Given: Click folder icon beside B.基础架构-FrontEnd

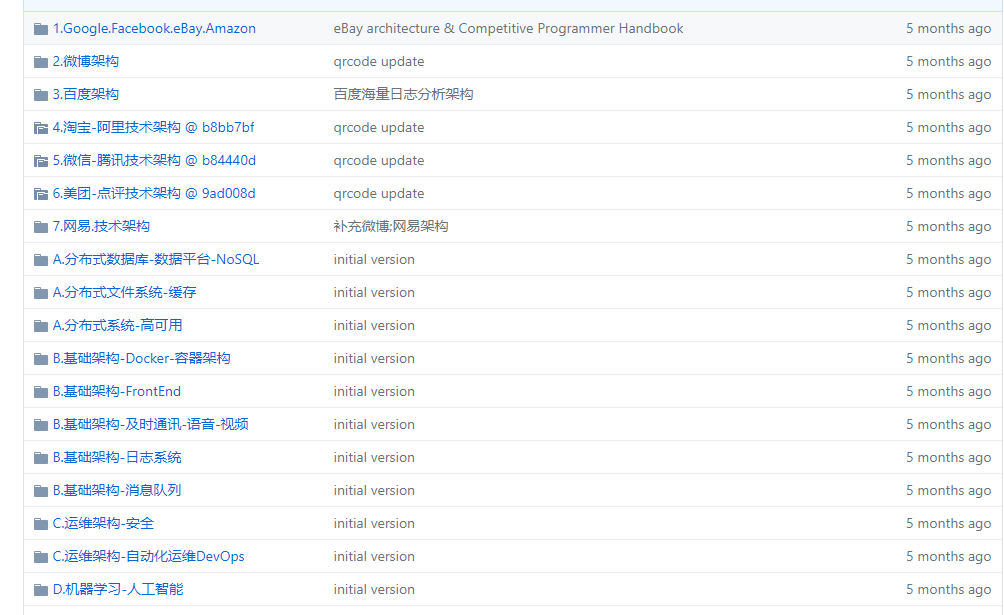Looking at the screenshot, I should point(41,391).
